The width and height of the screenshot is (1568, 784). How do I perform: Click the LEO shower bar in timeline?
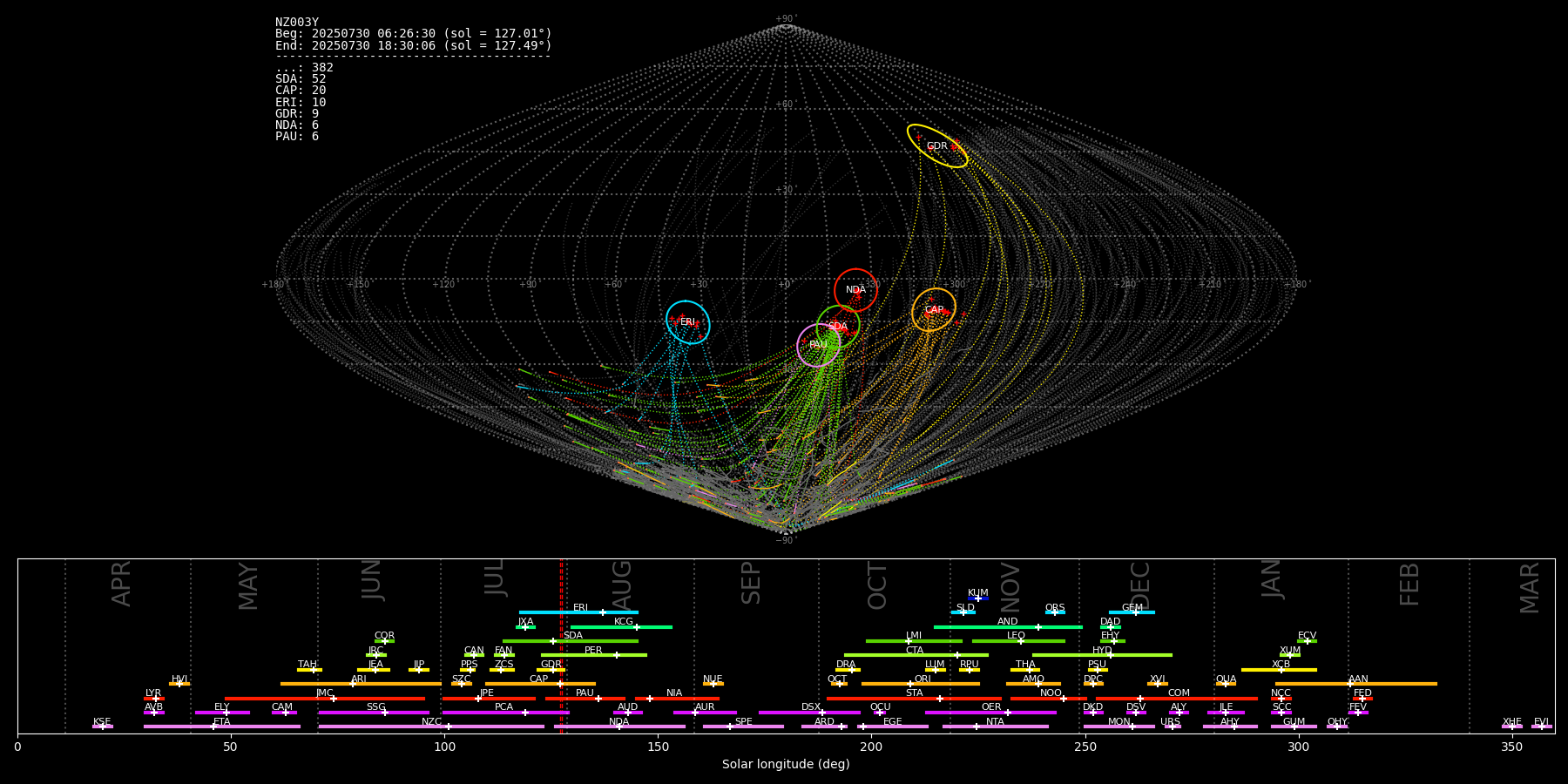click(1018, 641)
